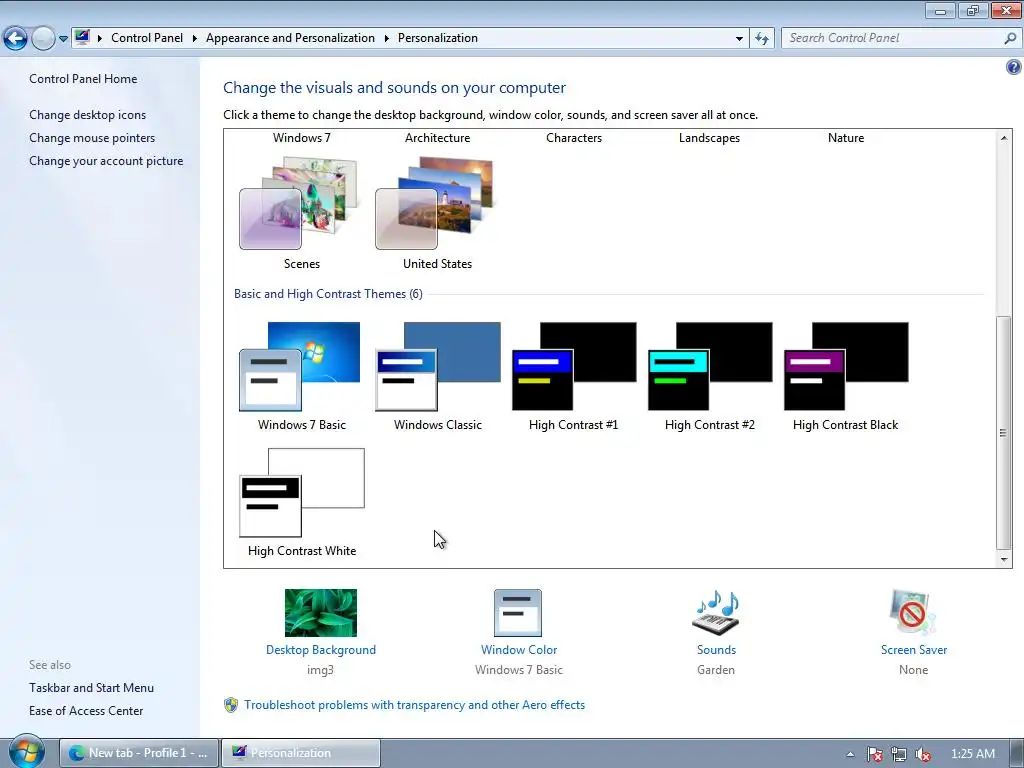1024x768 pixels.
Task: Click the 1:25 AM taskbar clock
Action: [972, 754]
